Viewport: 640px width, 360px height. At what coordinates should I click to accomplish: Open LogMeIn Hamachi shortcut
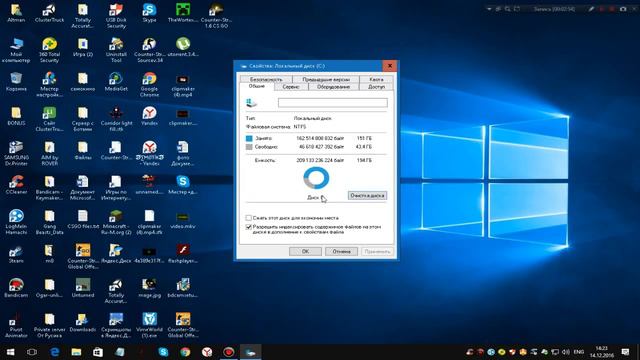tap(16, 222)
